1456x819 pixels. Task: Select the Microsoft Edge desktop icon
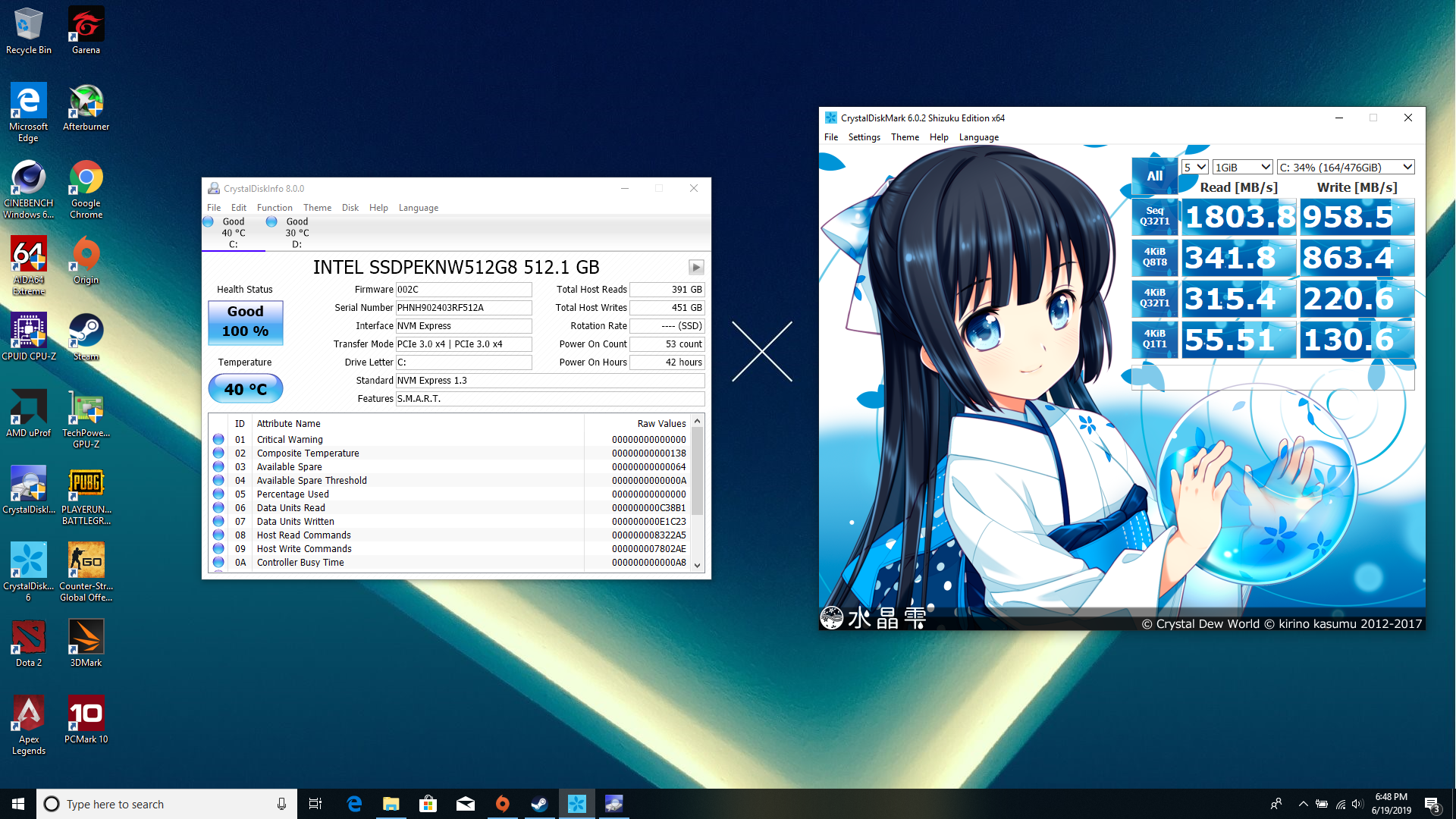tap(29, 113)
